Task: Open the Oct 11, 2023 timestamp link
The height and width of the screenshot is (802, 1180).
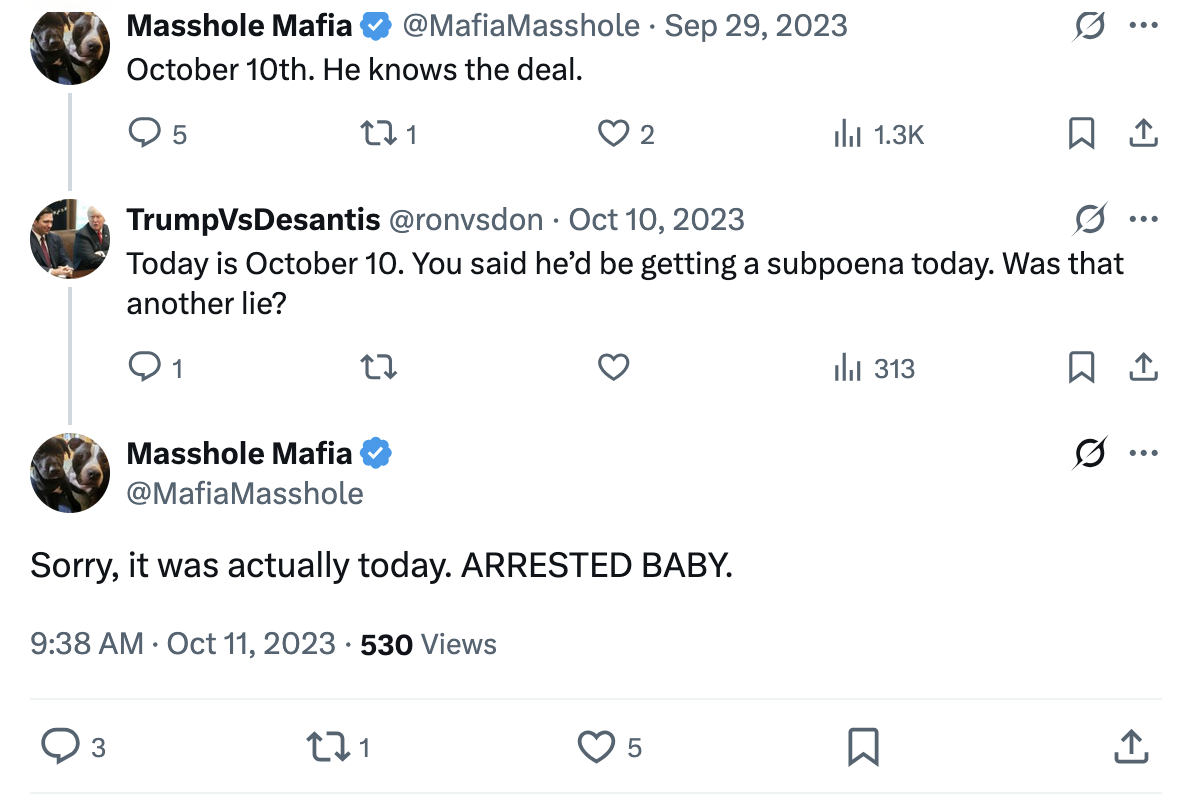Action: pyautogui.click(x=251, y=644)
